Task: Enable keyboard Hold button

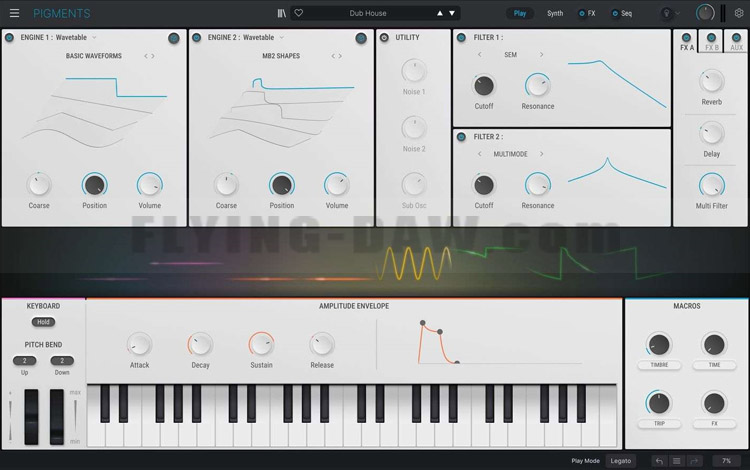Action: click(x=44, y=322)
